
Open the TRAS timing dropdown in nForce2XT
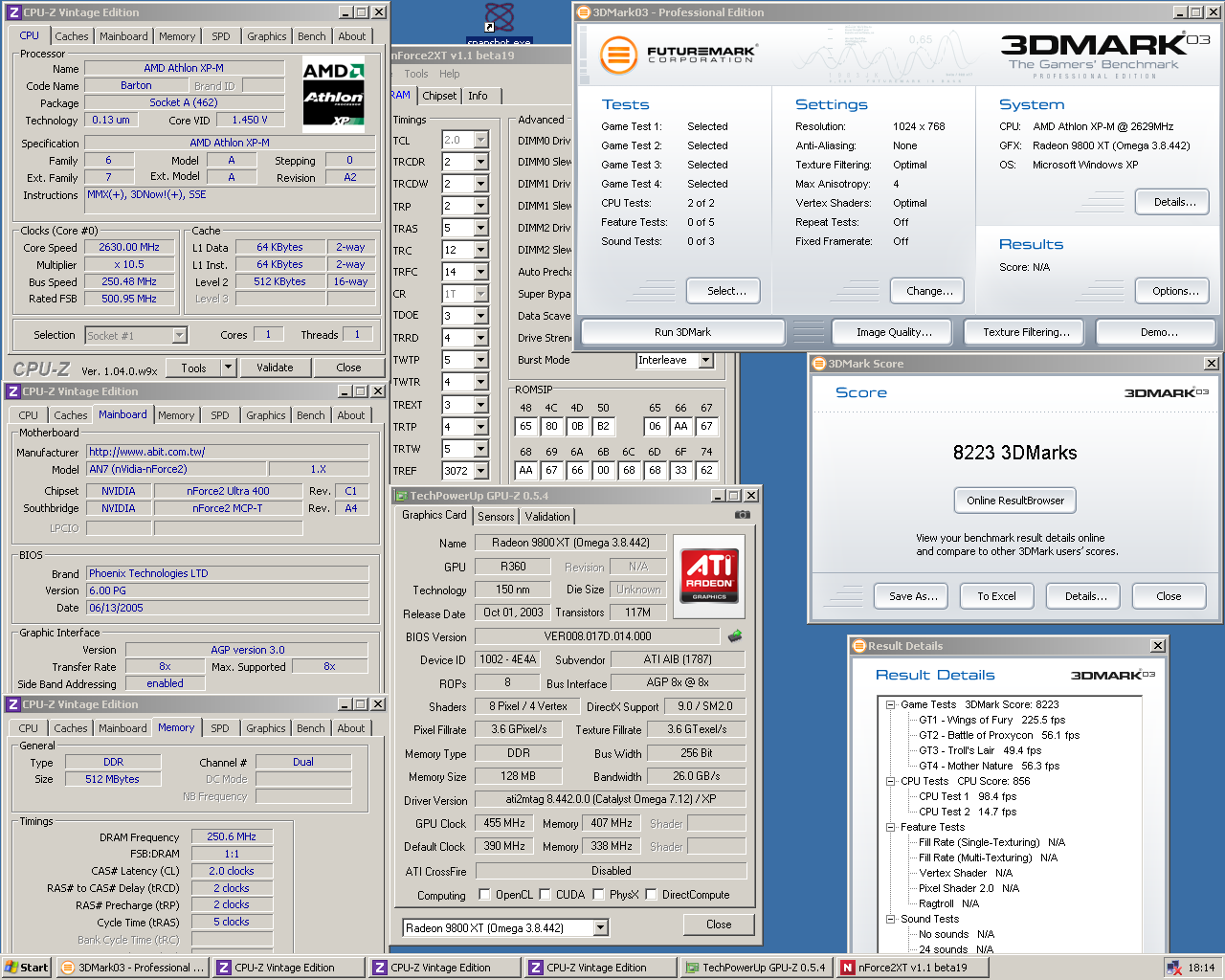click(x=480, y=228)
